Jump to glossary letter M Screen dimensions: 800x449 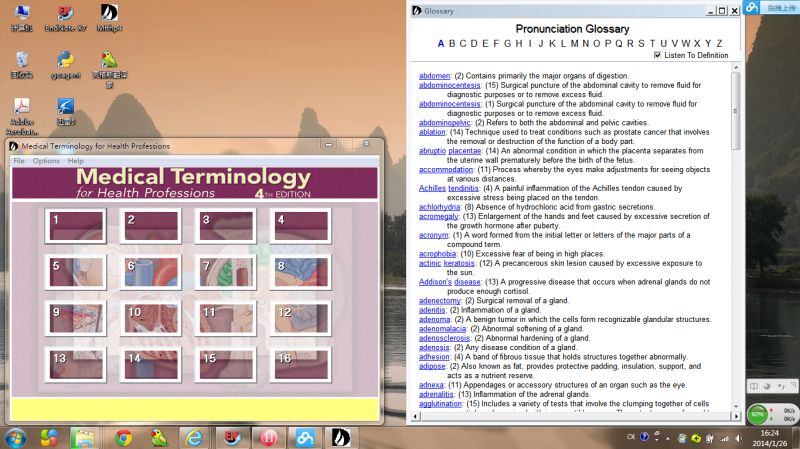pos(574,43)
